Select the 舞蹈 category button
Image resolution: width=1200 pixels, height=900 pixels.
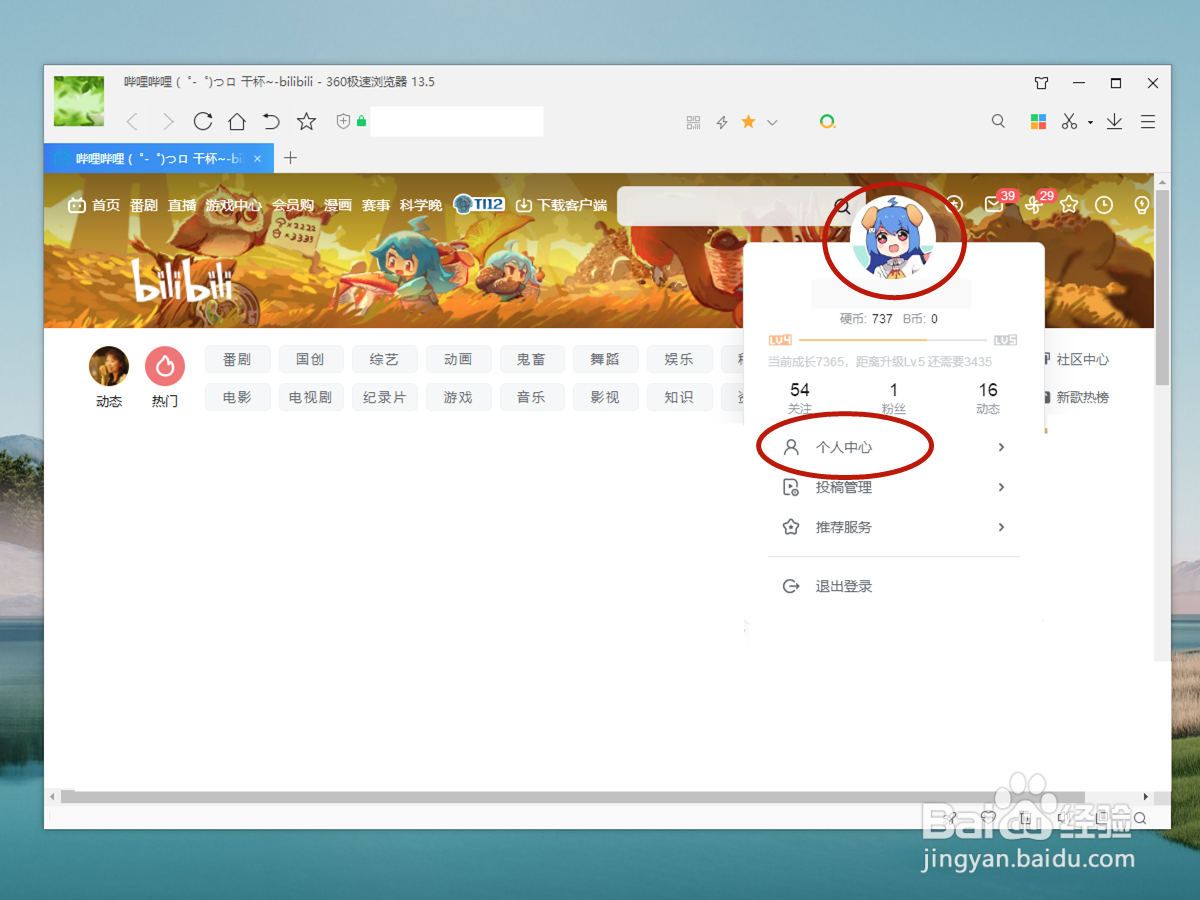pos(605,359)
